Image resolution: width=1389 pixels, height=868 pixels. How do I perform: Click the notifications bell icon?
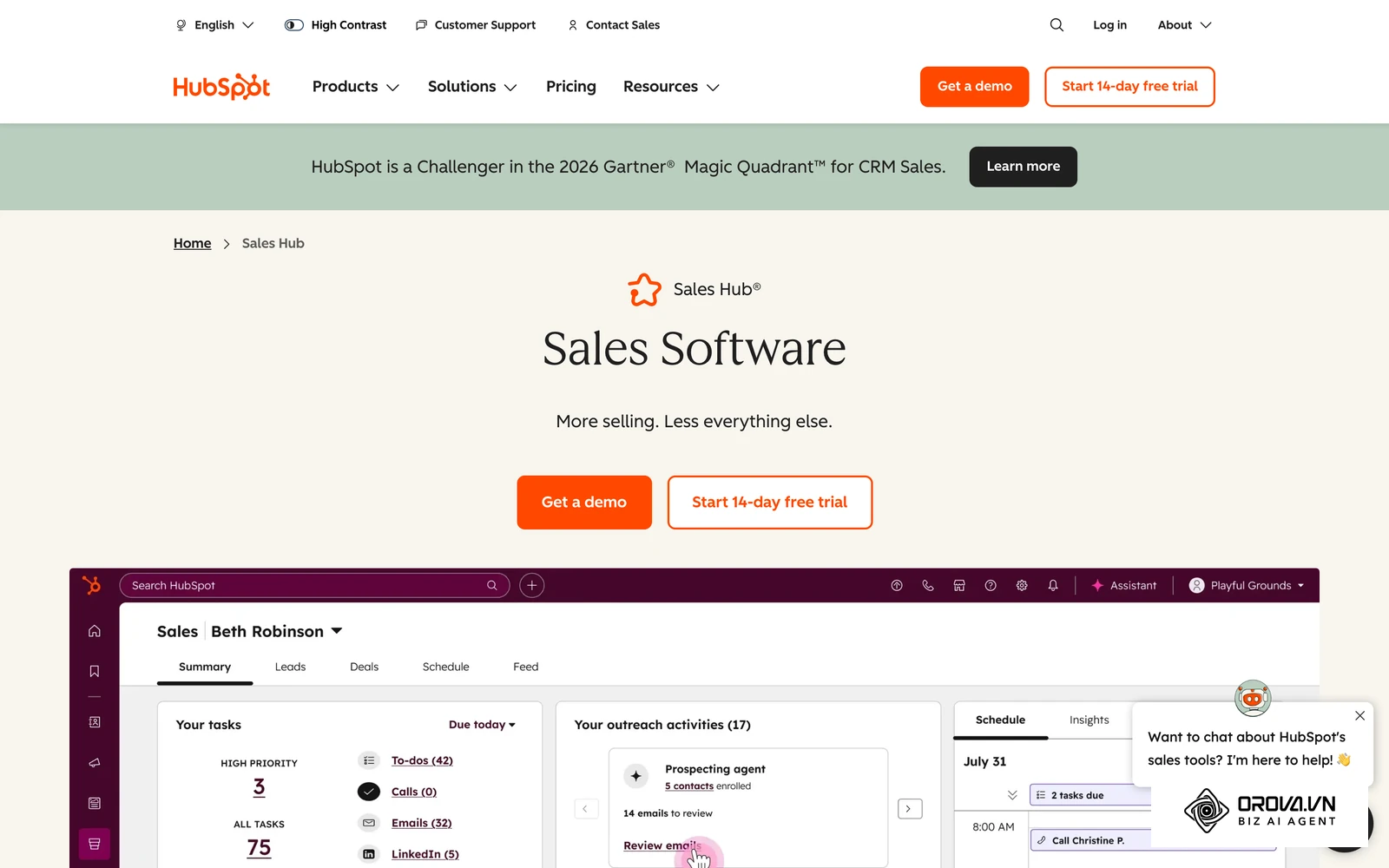pyautogui.click(x=1053, y=586)
